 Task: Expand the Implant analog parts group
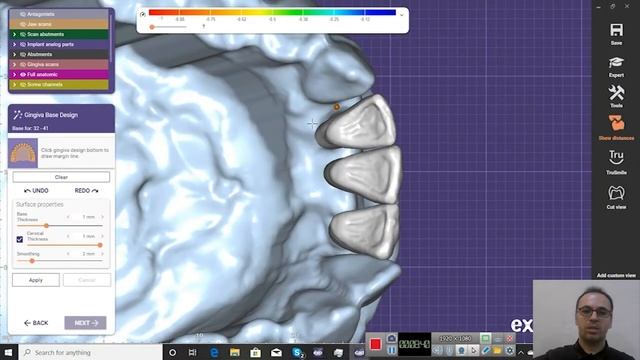click(x=14, y=44)
